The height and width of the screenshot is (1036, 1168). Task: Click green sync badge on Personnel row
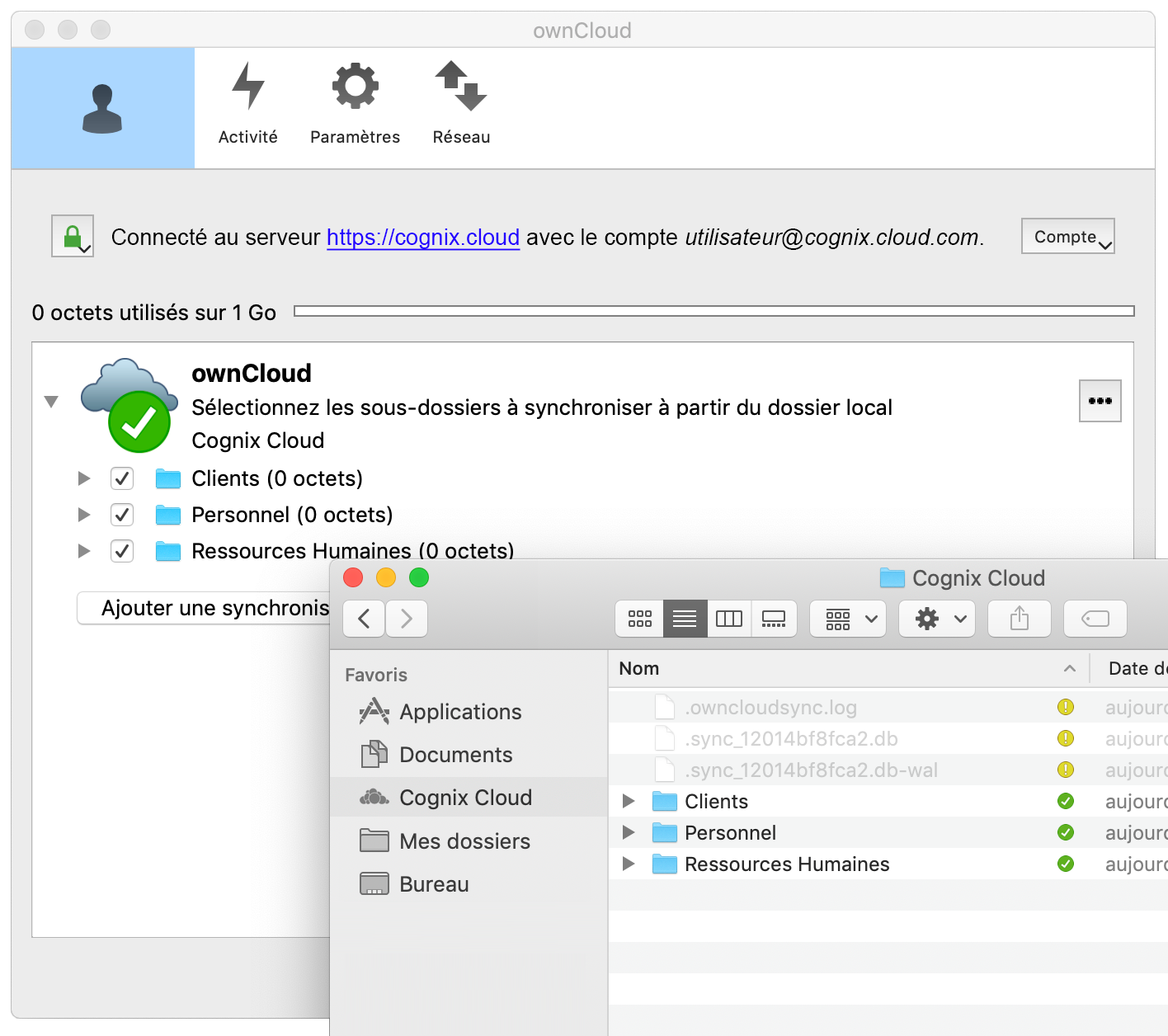coord(1066,832)
